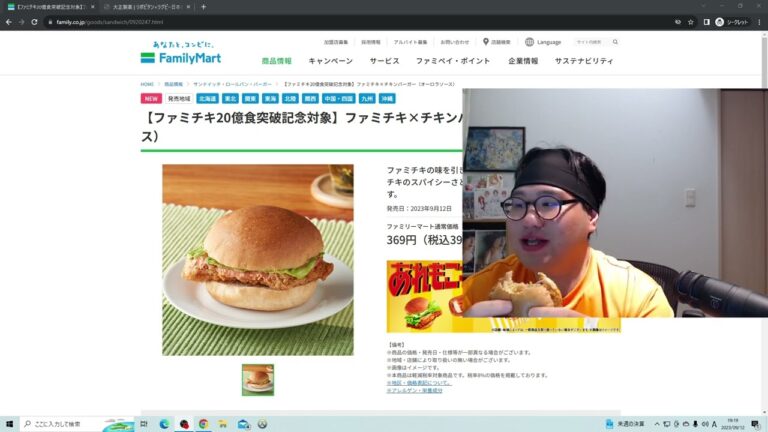Viewport: 768px width, 432px height.
Task: Go back using browser back arrow
Action: 8,22
